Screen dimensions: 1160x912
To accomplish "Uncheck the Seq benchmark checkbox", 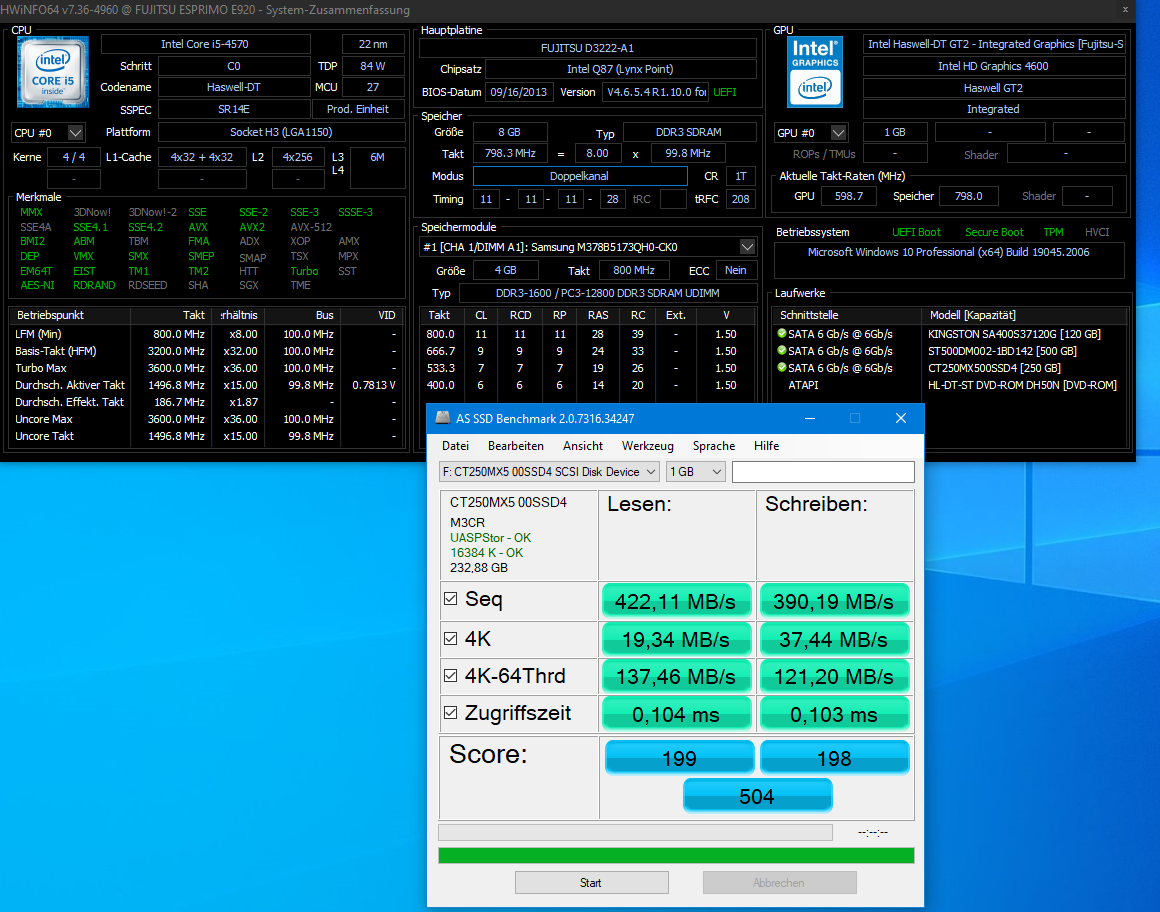I will point(450,598).
